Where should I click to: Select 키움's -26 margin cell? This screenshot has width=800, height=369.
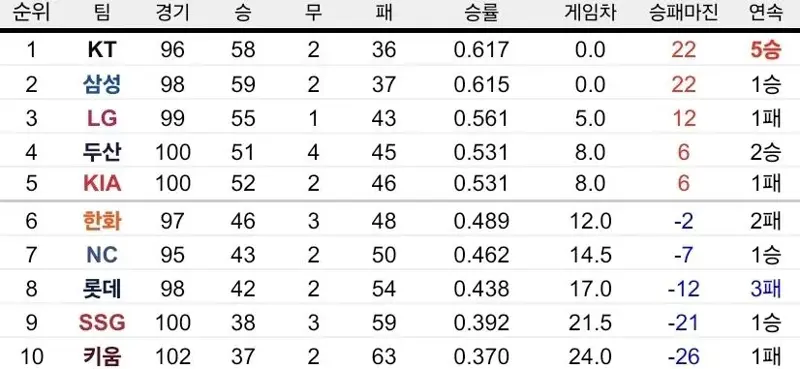pos(684,356)
